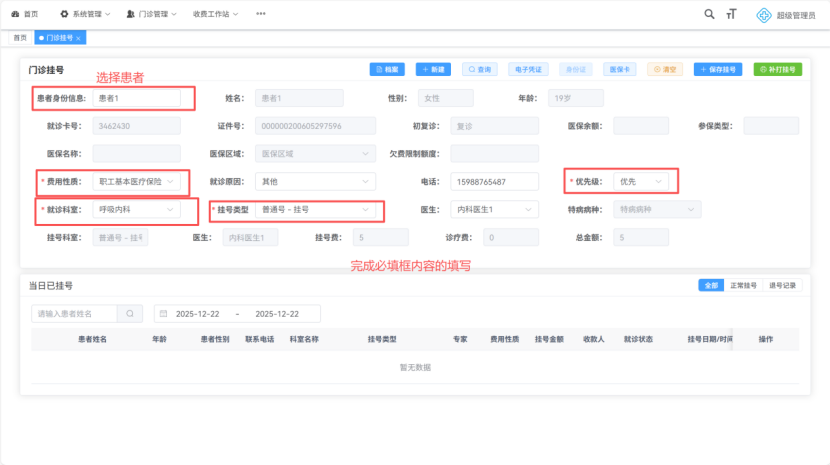
Task: Open the 门诊管理 menu
Action: coord(151,14)
